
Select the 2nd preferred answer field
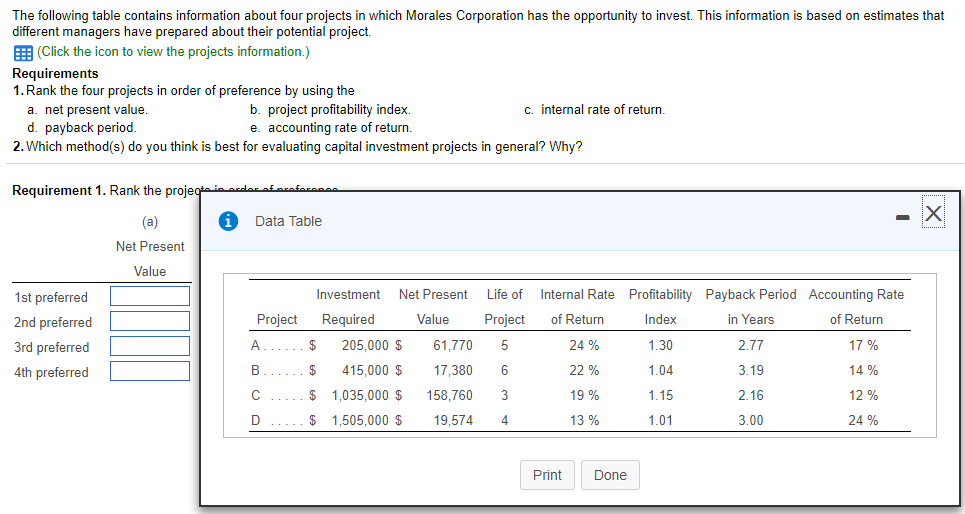point(150,322)
